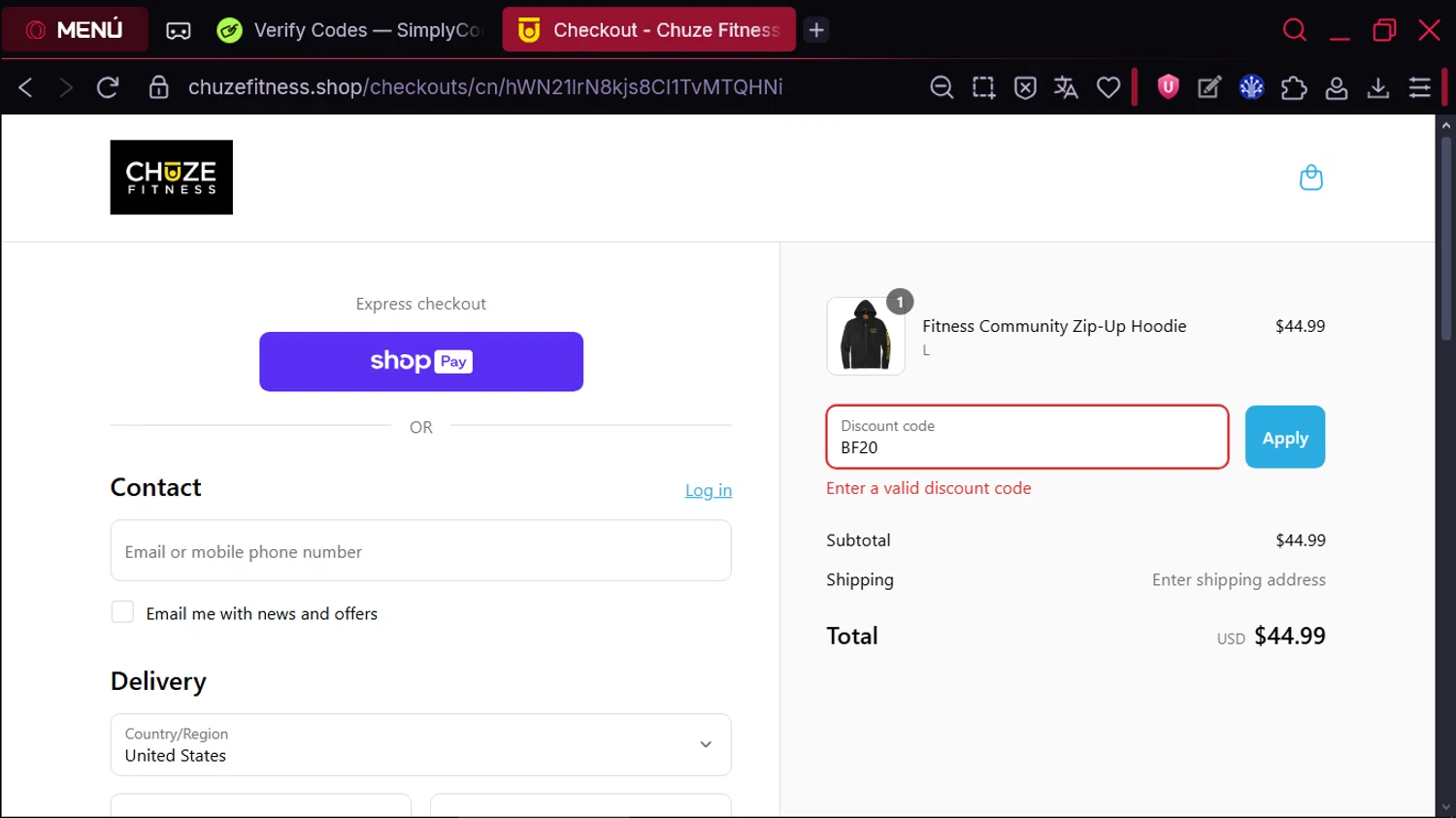Screen dimensions: 1456x818
Task: Click the Delivery heading
Action: tap(158, 681)
